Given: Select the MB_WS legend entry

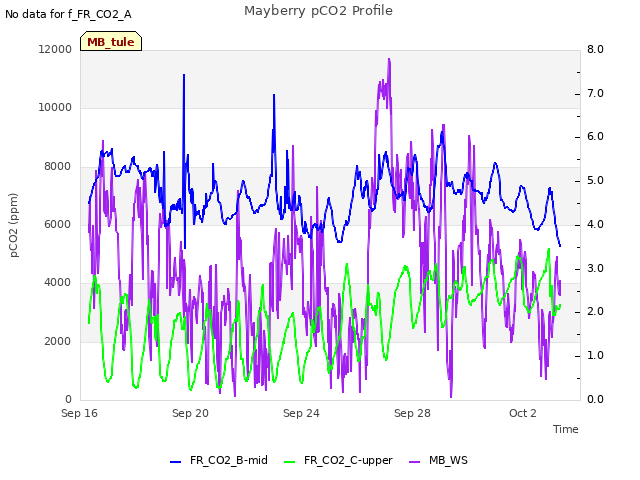Looking at the screenshot, I should 438,460.
